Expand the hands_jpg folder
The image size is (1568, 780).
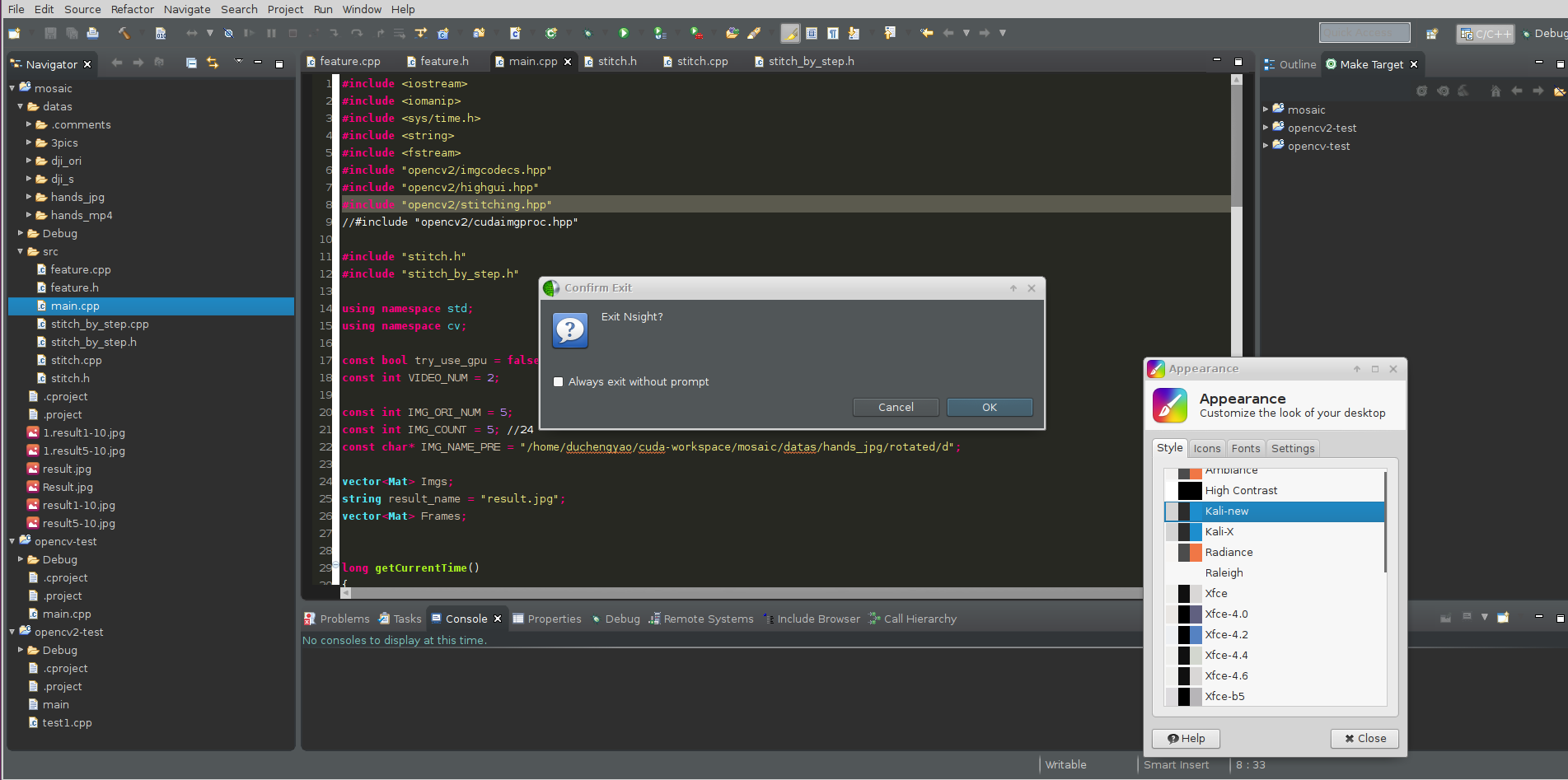point(29,197)
